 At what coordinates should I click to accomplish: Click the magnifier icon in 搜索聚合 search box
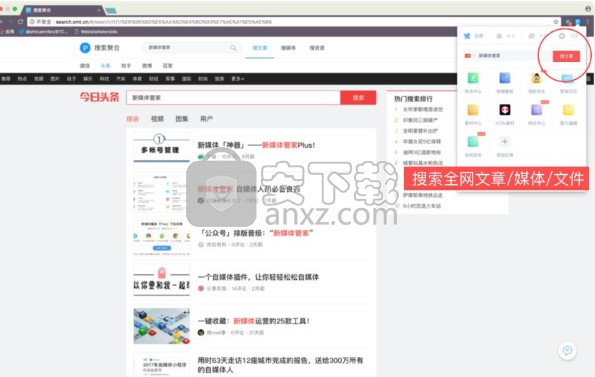(233, 48)
